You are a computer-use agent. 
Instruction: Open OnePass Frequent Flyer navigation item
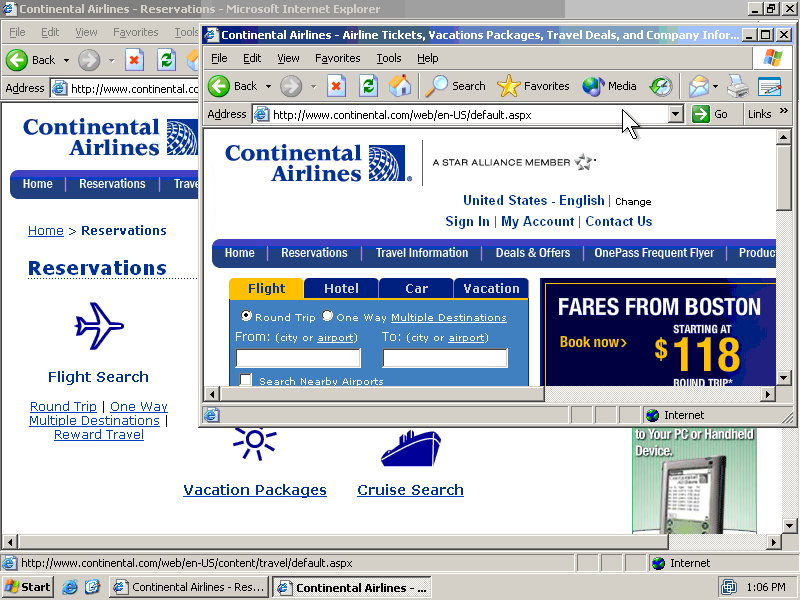pos(654,253)
